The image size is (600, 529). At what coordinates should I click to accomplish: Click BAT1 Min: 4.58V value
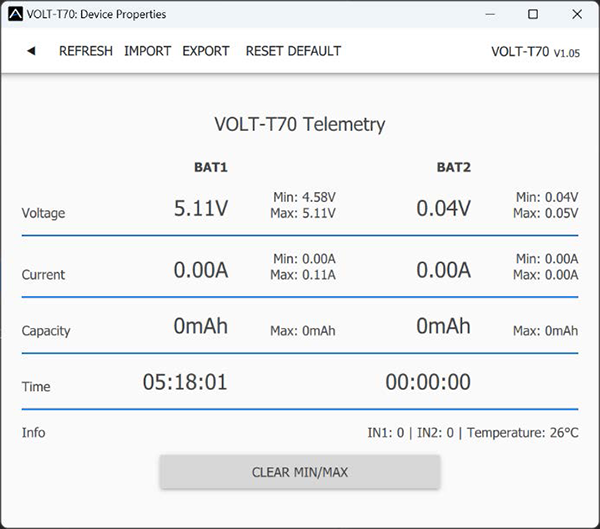[x=304, y=197]
